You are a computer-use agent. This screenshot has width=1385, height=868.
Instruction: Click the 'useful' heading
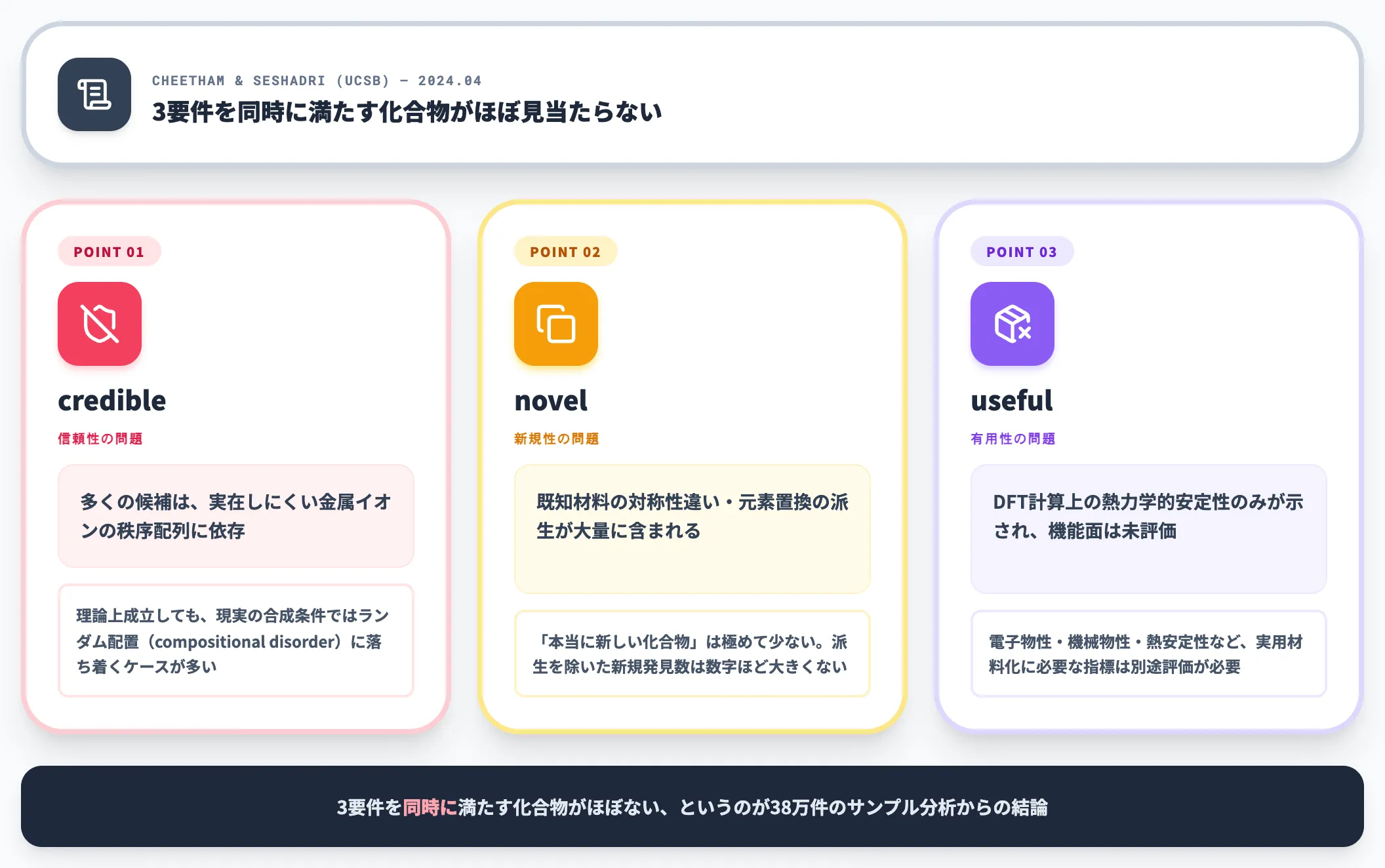click(1012, 401)
